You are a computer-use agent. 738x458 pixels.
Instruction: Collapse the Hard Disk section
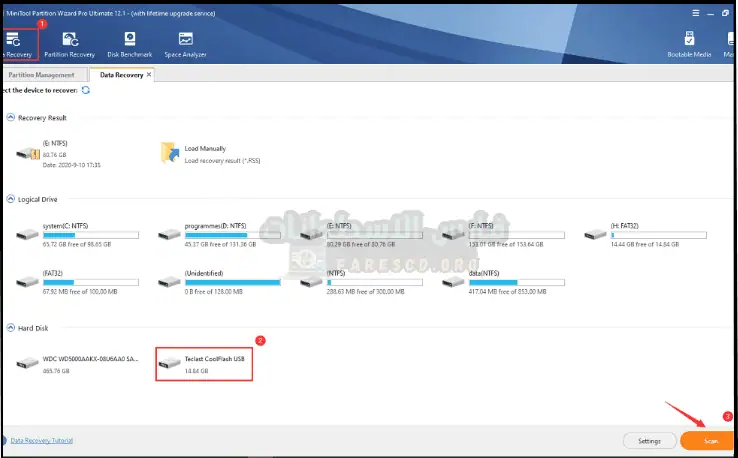pyautogui.click(x=11, y=328)
